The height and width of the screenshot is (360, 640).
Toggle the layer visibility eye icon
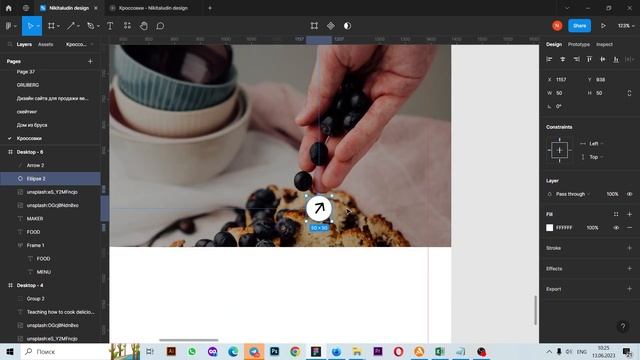629,194
